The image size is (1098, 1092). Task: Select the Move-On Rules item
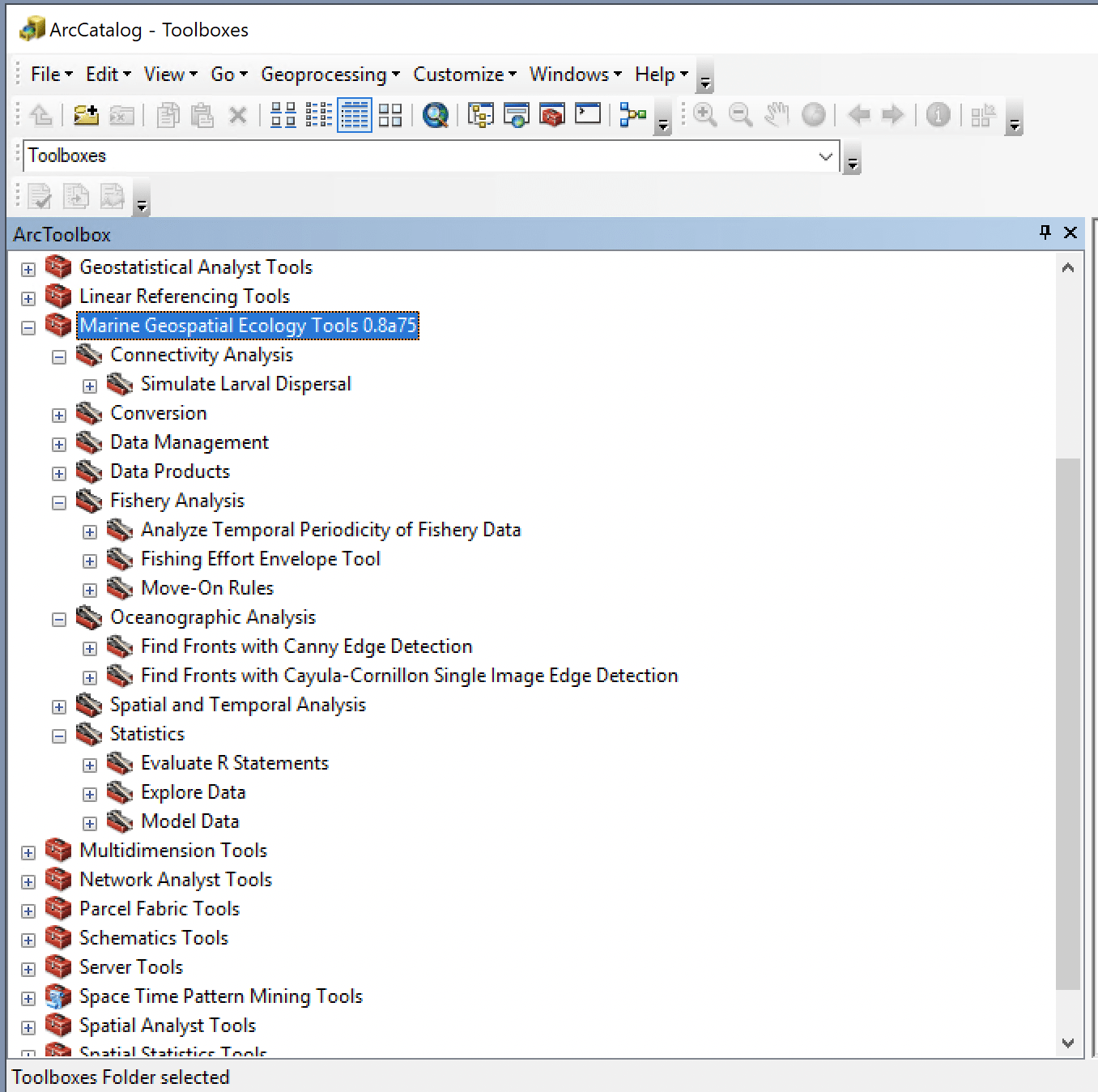pyautogui.click(x=207, y=588)
